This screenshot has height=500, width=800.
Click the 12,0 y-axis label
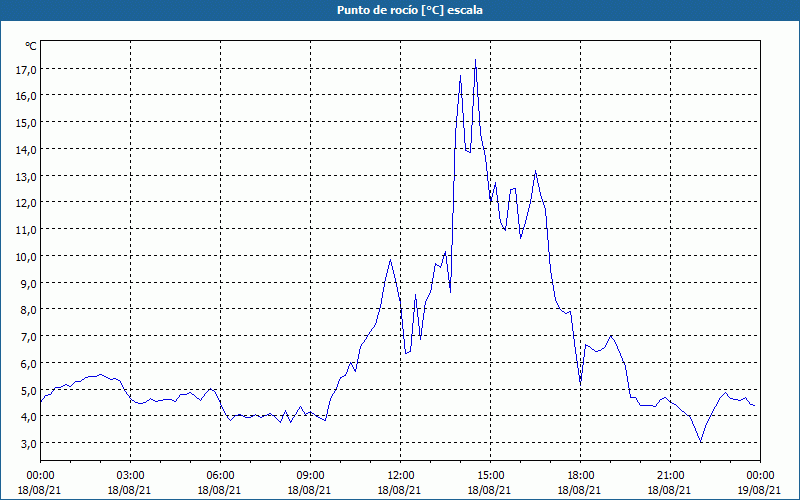pos(26,203)
